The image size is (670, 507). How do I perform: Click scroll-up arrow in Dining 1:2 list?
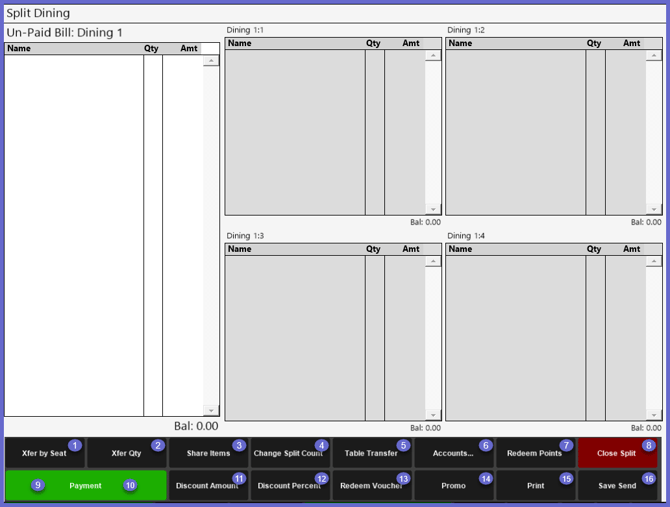[x=654, y=56]
